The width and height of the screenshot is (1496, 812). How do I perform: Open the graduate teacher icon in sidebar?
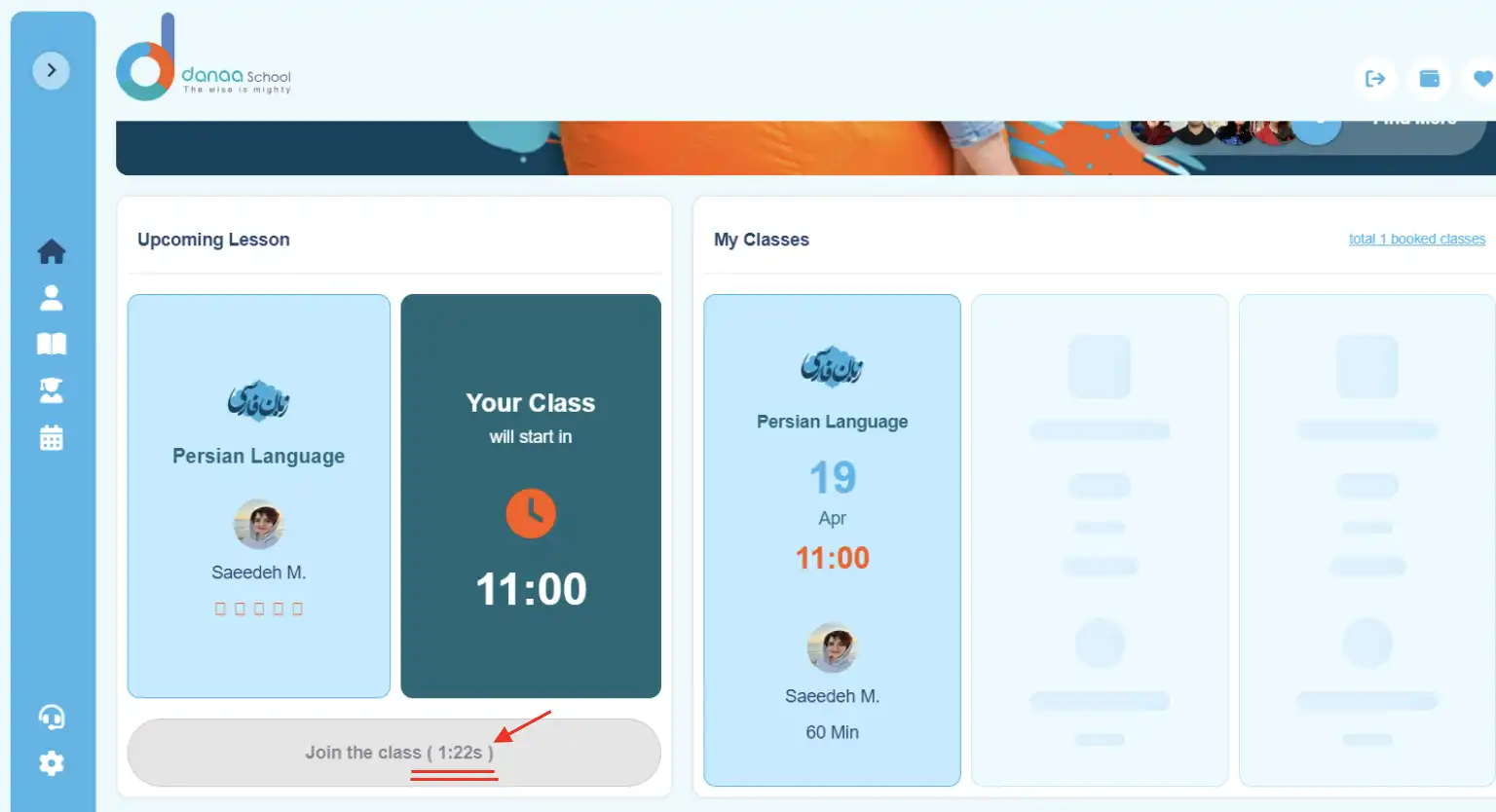[x=52, y=390]
